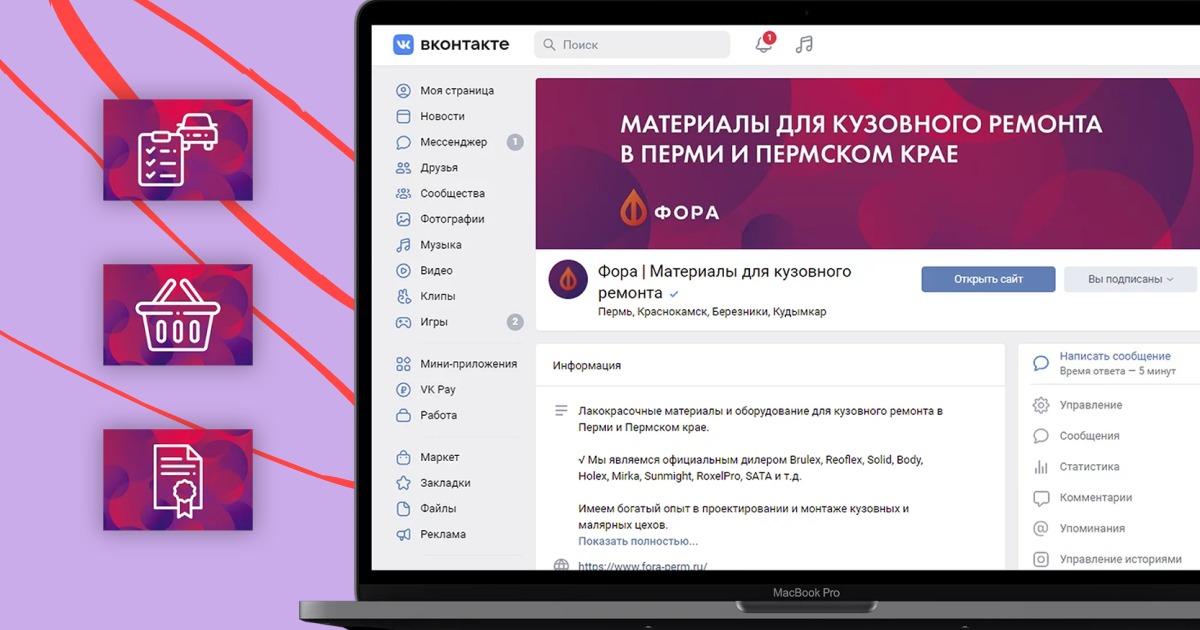The width and height of the screenshot is (1200, 630).
Task: Open the music note icon in header
Action: 804,45
